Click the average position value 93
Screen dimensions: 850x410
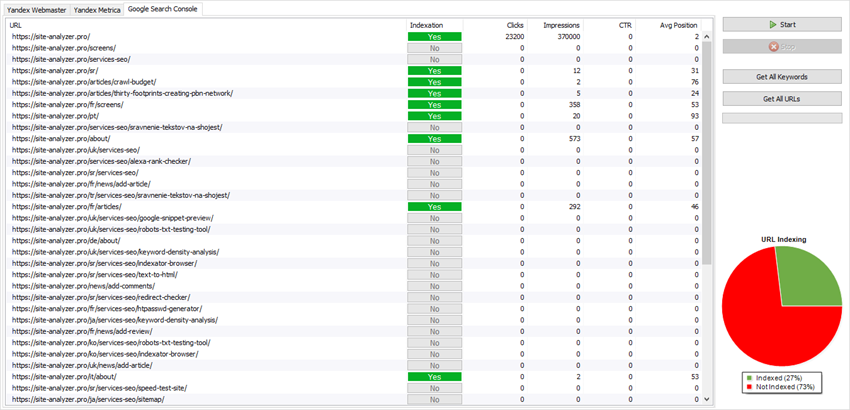pyautogui.click(x=695, y=116)
